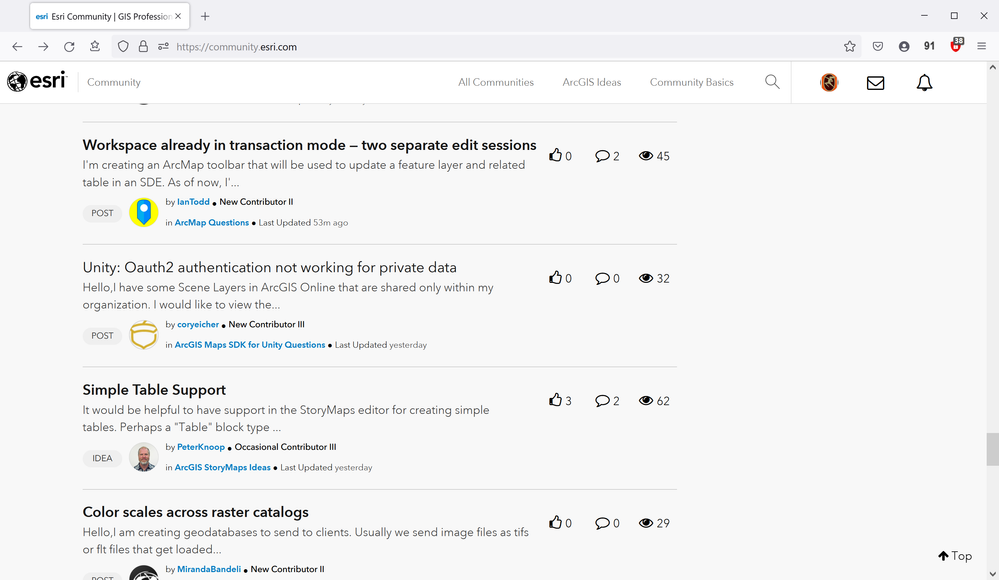Click the comments bubble on Simple Table Support
The height and width of the screenshot is (580, 999).
click(602, 401)
